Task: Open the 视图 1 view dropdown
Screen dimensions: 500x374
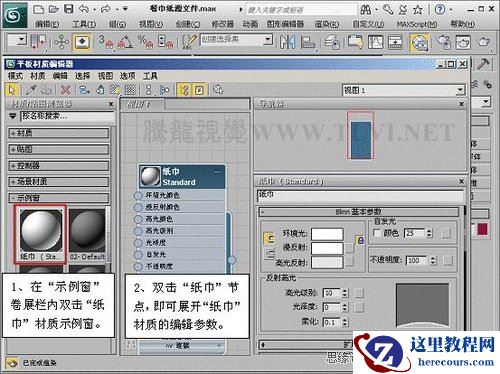Action: tap(460, 90)
